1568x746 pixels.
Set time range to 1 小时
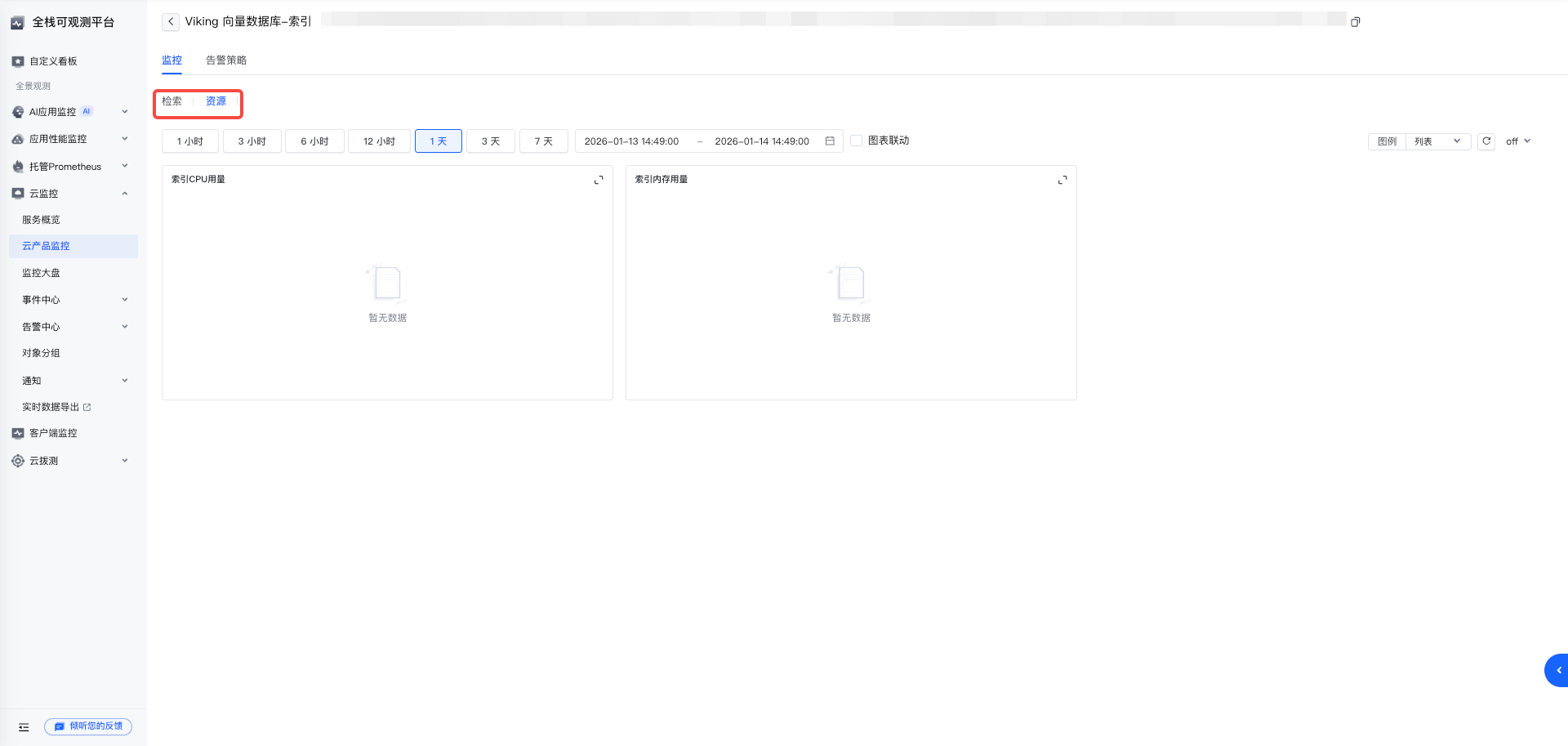(x=190, y=141)
